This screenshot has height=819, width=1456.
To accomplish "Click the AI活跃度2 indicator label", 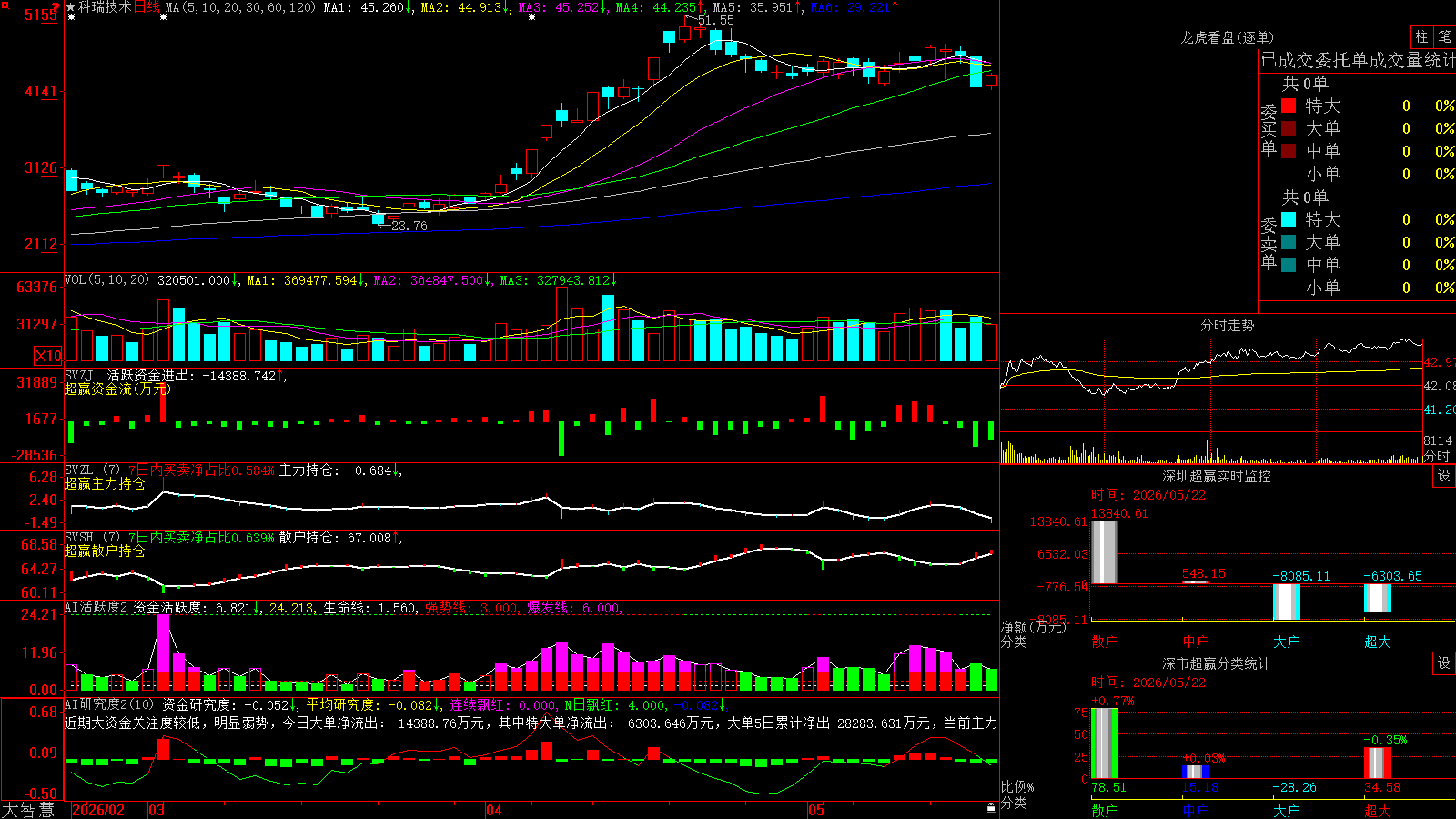I will 96,607.
